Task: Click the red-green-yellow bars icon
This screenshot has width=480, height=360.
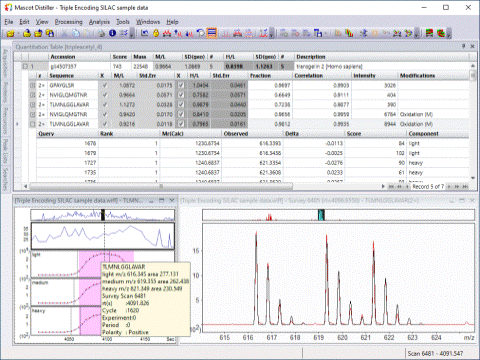Action: (349, 33)
